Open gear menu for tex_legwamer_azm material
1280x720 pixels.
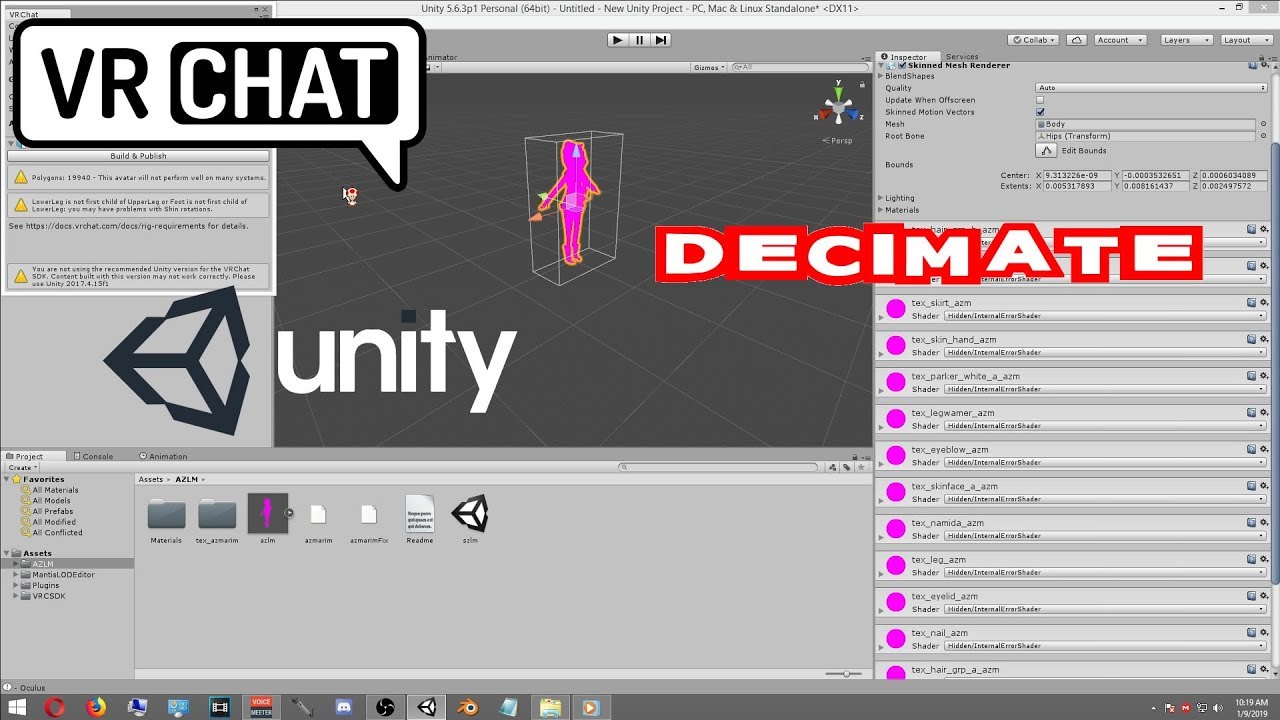1264,412
